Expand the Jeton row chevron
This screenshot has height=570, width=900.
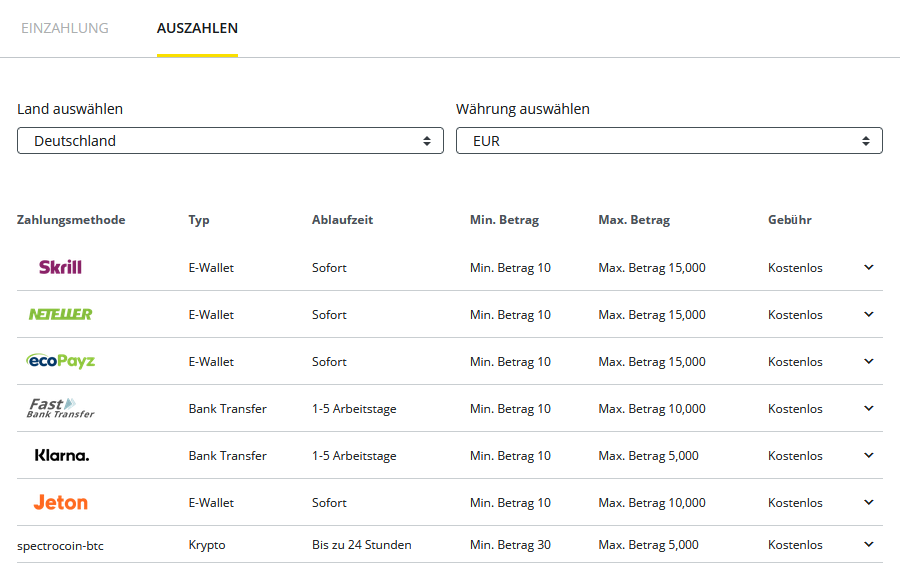pyautogui.click(x=869, y=503)
